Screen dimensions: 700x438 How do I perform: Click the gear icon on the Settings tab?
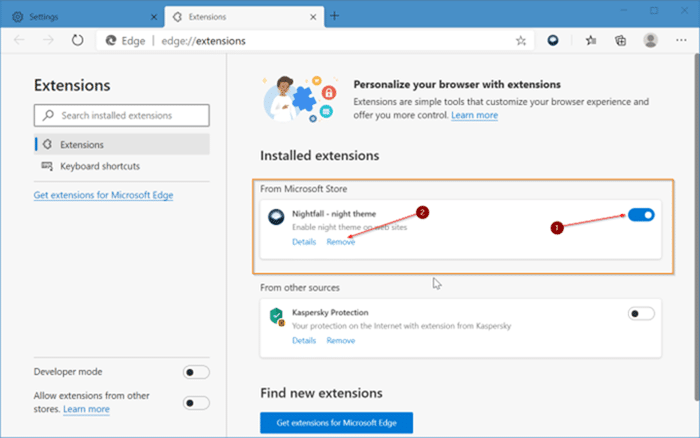[17, 17]
